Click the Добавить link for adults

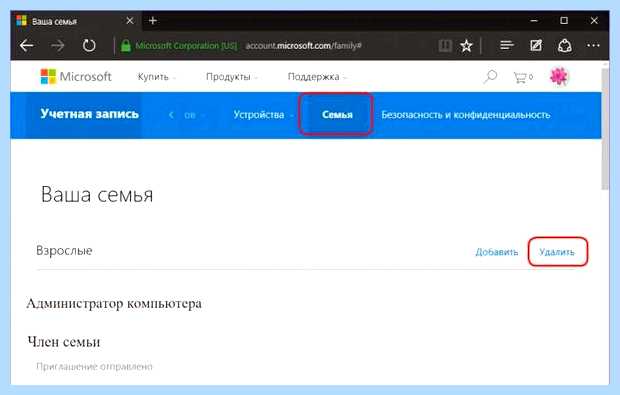click(497, 252)
